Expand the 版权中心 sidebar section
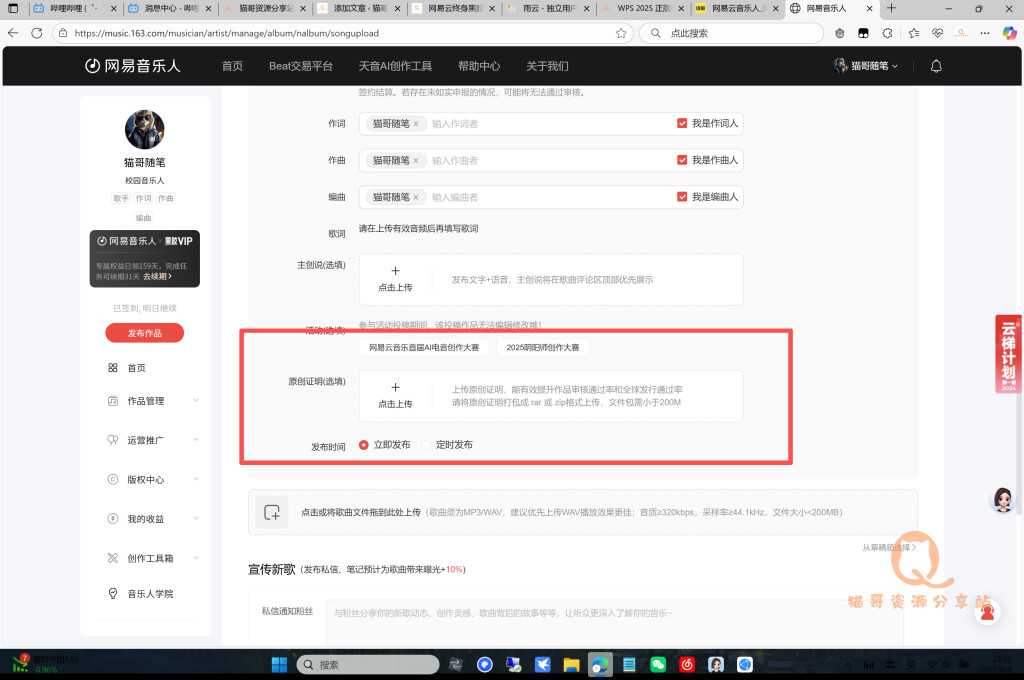The width and height of the screenshot is (1024, 680). tap(196, 479)
